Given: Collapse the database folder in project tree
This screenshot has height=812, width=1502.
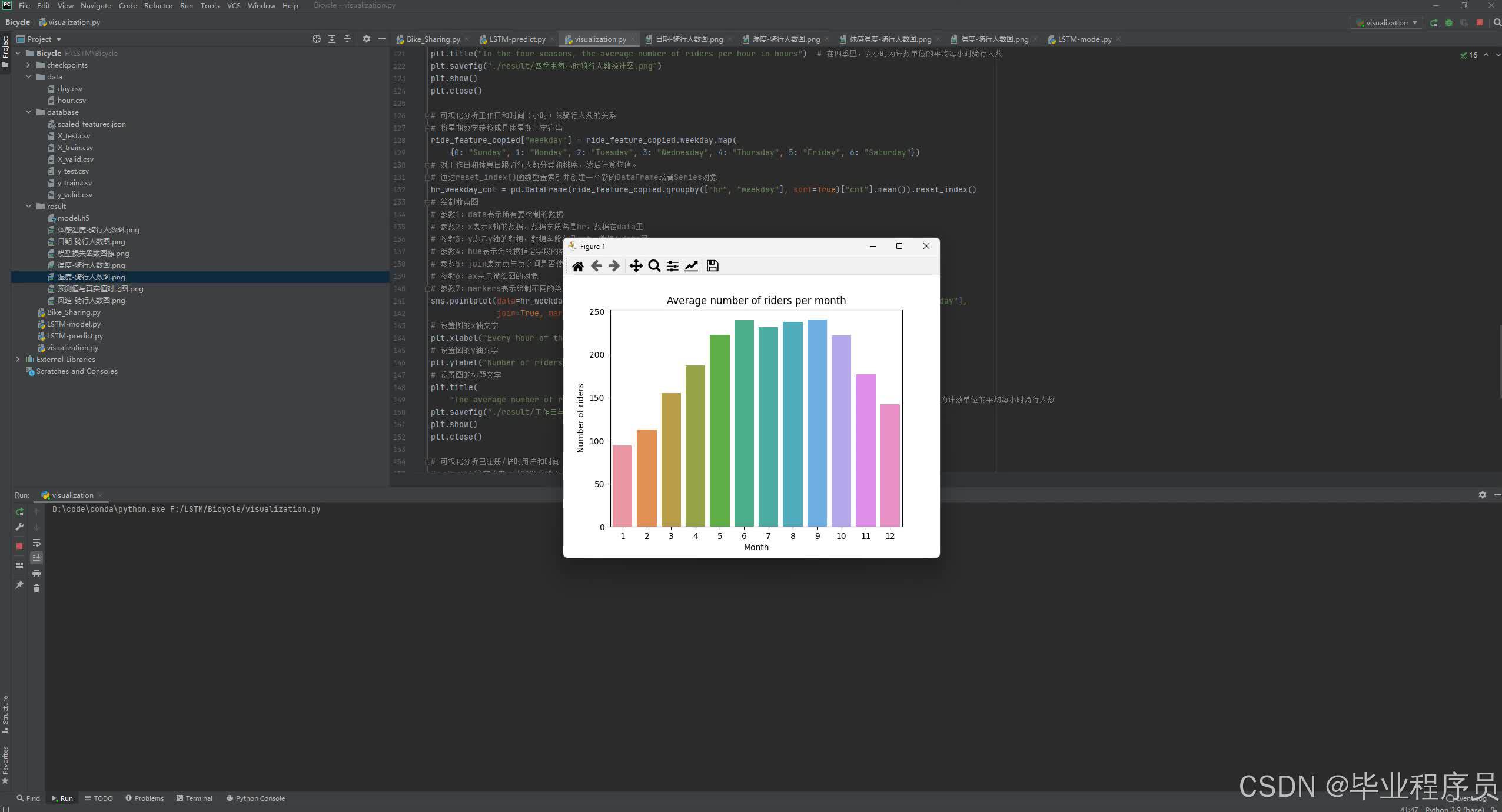Looking at the screenshot, I should tap(28, 112).
